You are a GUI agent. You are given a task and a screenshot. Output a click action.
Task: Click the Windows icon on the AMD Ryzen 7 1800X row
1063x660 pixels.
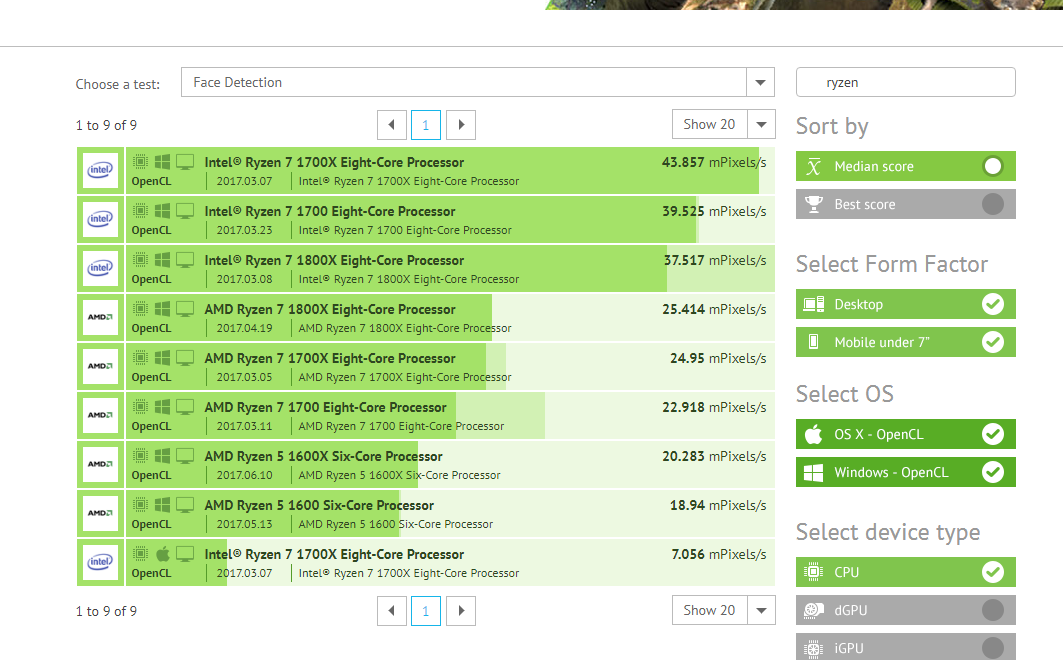point(163,309)
